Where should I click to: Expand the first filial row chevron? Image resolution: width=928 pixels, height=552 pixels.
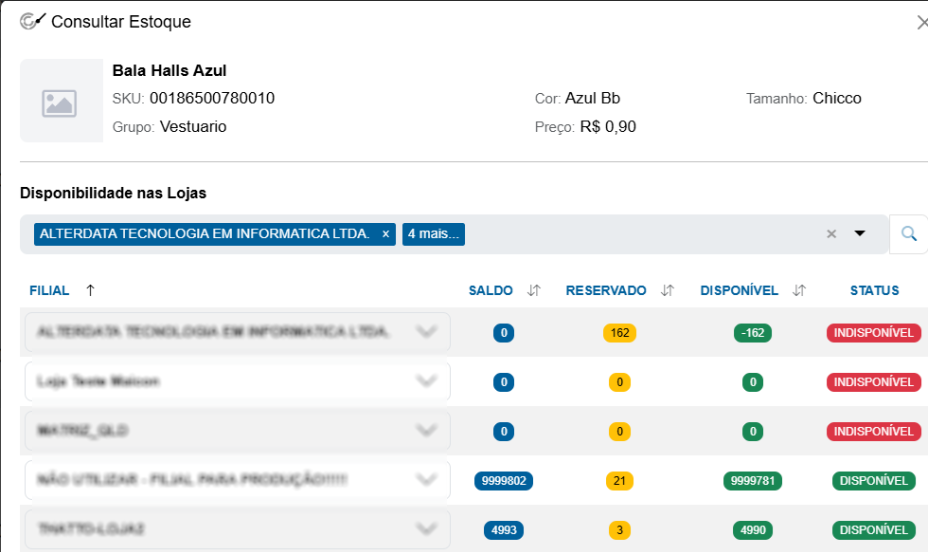tap(426, 331)
